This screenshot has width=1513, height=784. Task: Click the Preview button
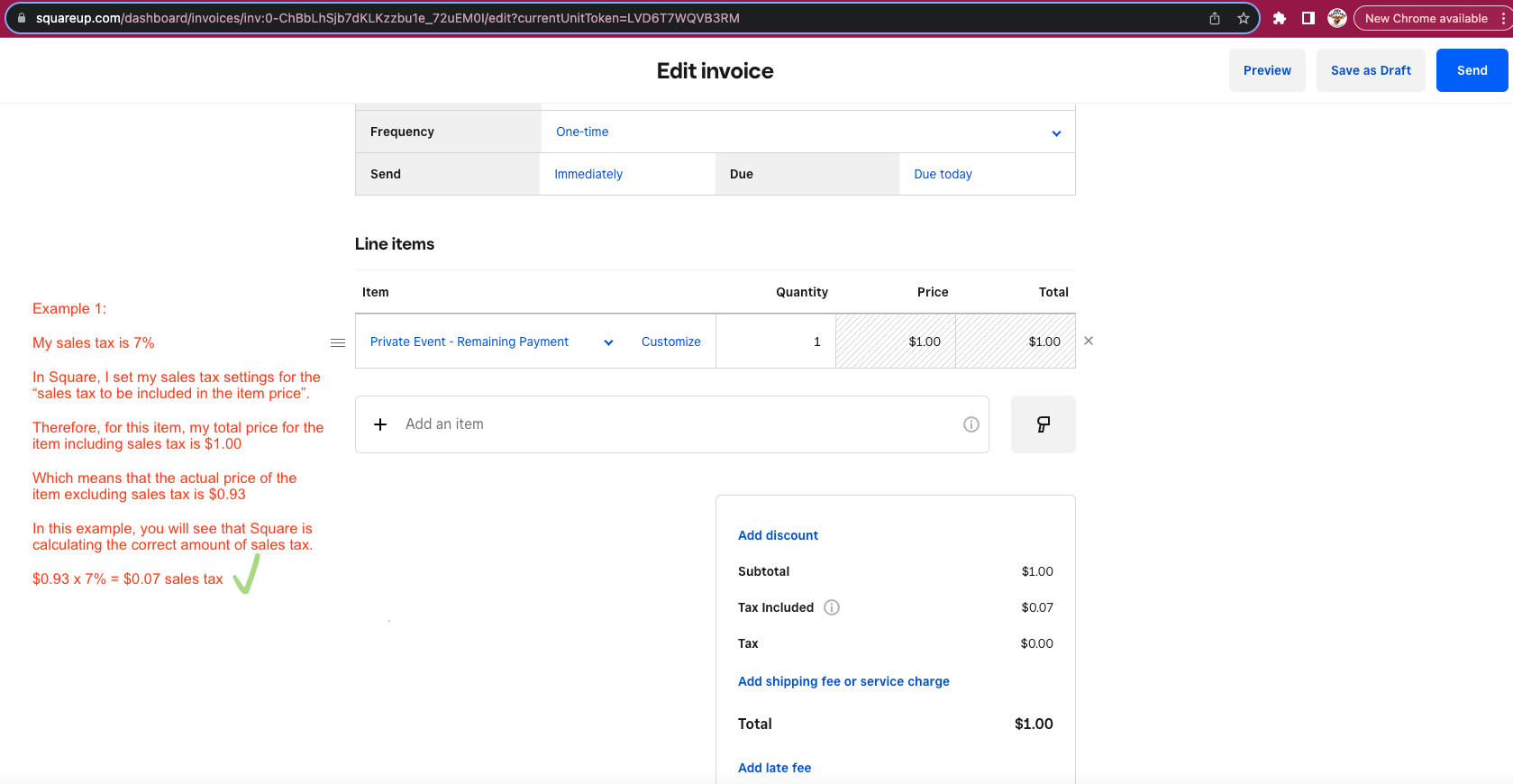pos(1267,70)
